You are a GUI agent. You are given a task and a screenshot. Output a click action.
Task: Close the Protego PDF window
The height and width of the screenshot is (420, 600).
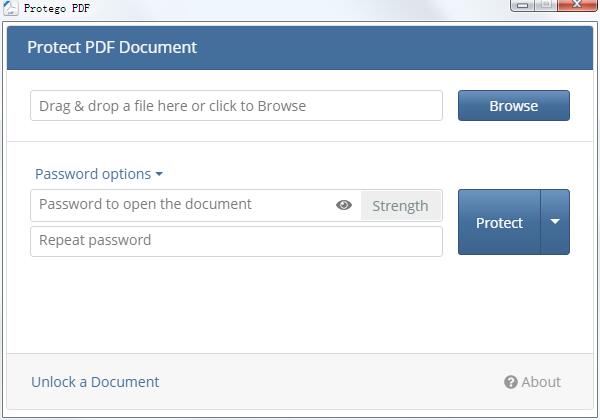[x=577, y=6]
